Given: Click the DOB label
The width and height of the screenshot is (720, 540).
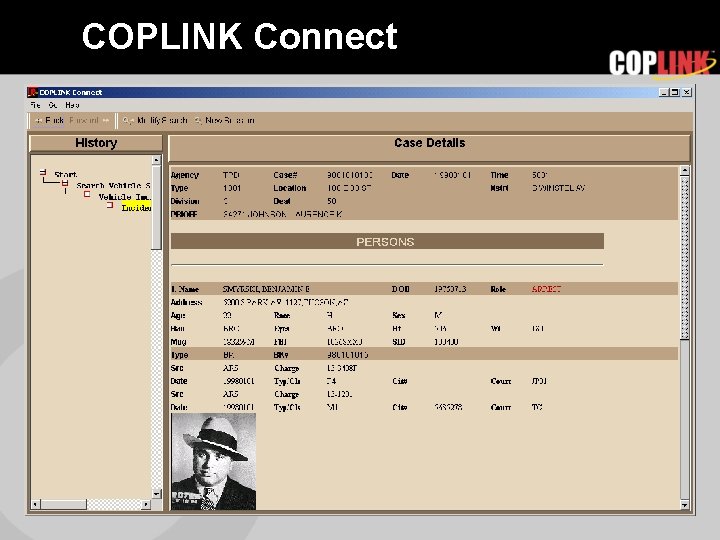Looking at the screenshot, I should tap(400, 289).
